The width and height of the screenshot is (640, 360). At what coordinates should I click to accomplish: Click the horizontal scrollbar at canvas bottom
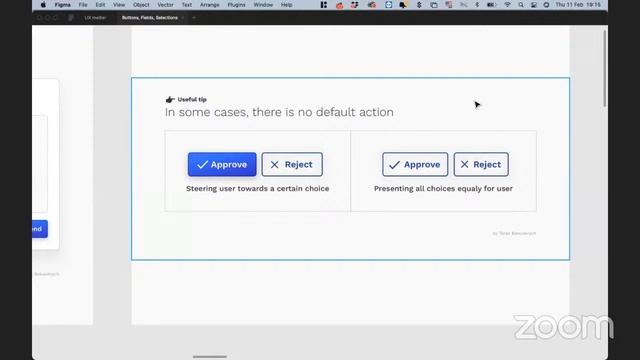click(x=210, y=357)
